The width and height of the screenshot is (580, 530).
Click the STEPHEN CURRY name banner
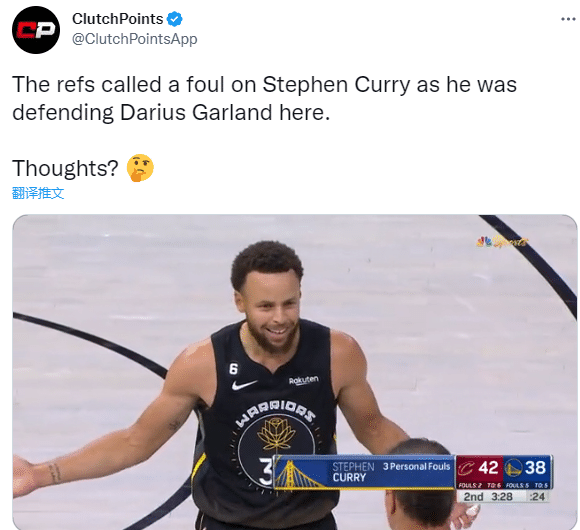pos(353,472)
